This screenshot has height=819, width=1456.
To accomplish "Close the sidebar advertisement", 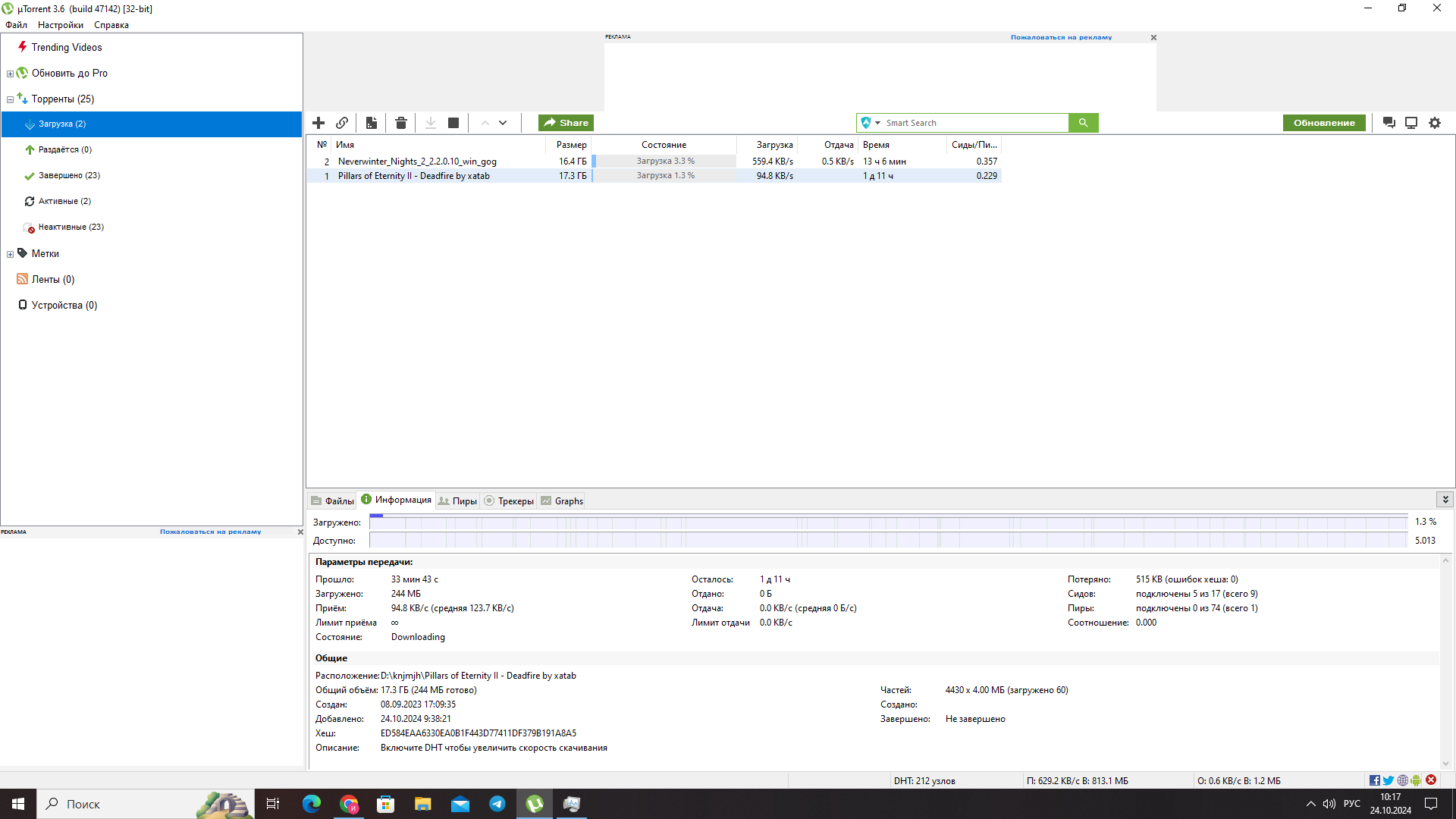I will [x=300, y=532].
